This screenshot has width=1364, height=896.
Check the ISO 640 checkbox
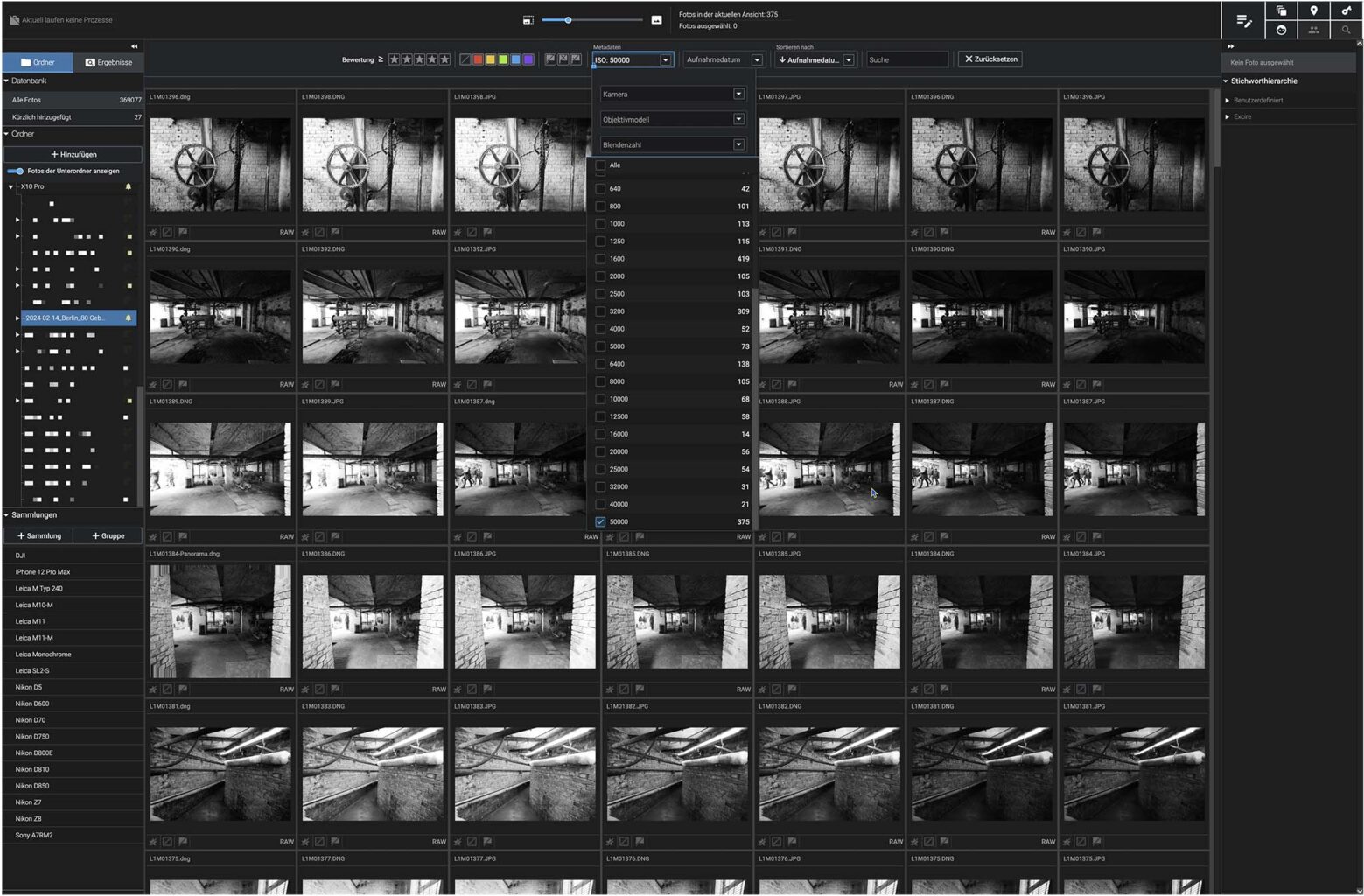point(600,188)
